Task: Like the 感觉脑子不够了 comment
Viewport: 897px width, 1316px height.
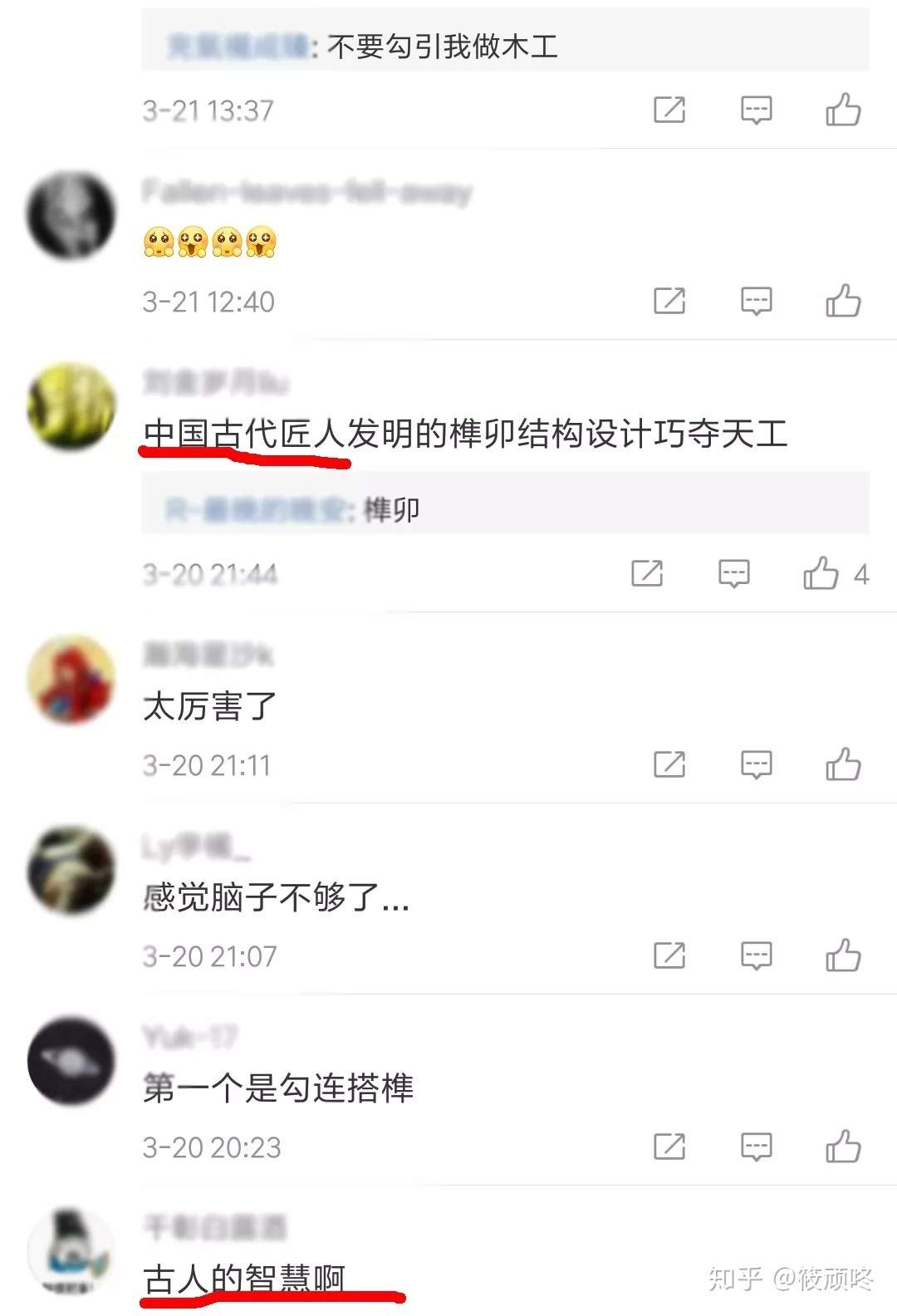Action: [843, 955]
